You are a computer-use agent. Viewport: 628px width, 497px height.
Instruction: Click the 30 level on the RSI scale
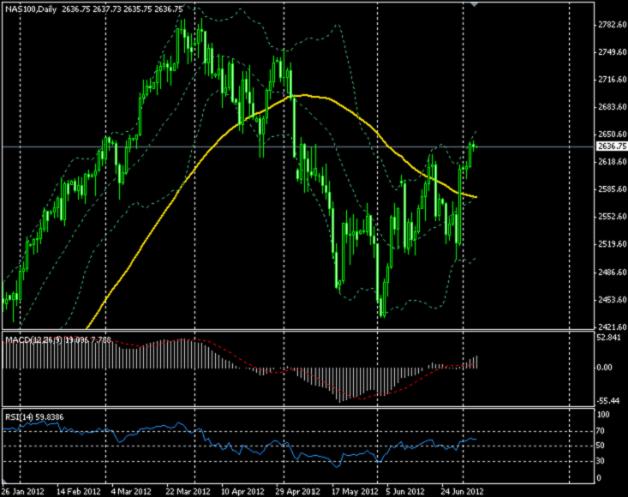point(601,461)
